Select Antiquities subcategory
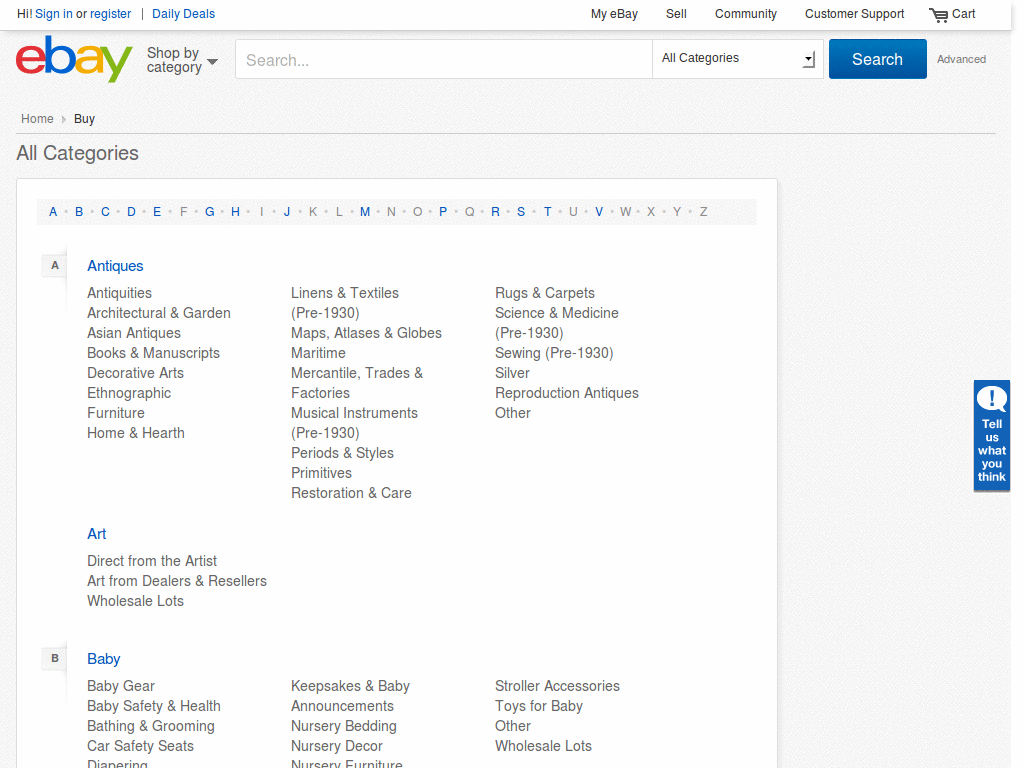This screenshot has height=768, width=1024. coord(120,293)
